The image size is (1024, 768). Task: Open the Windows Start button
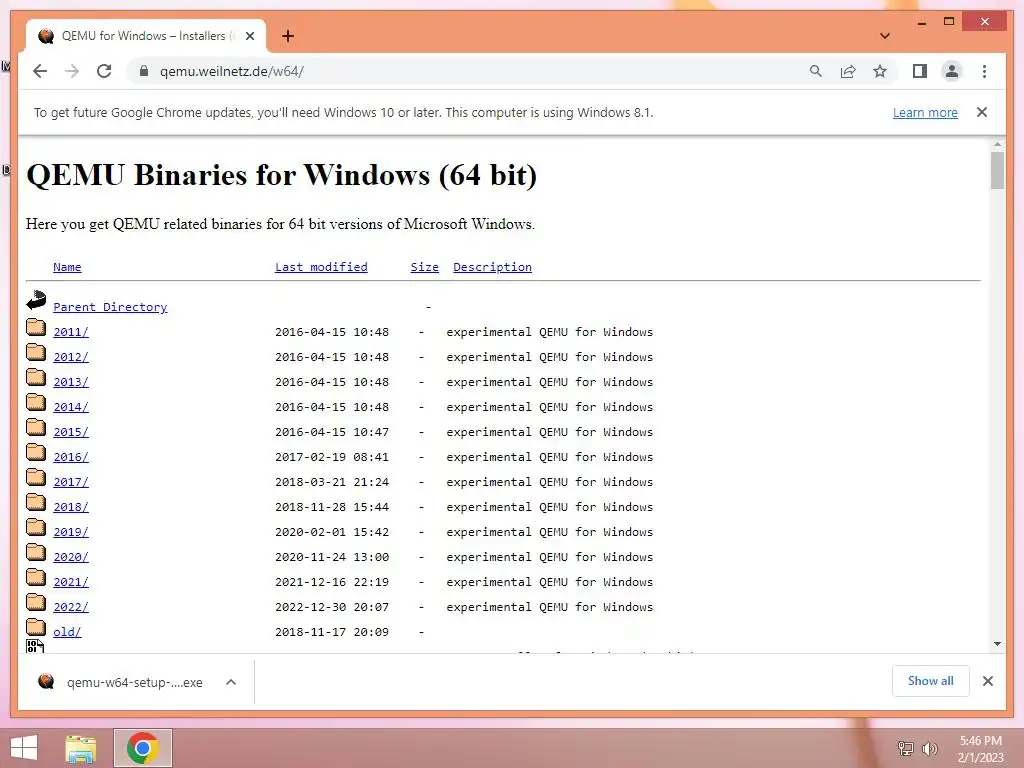point(24,748)
